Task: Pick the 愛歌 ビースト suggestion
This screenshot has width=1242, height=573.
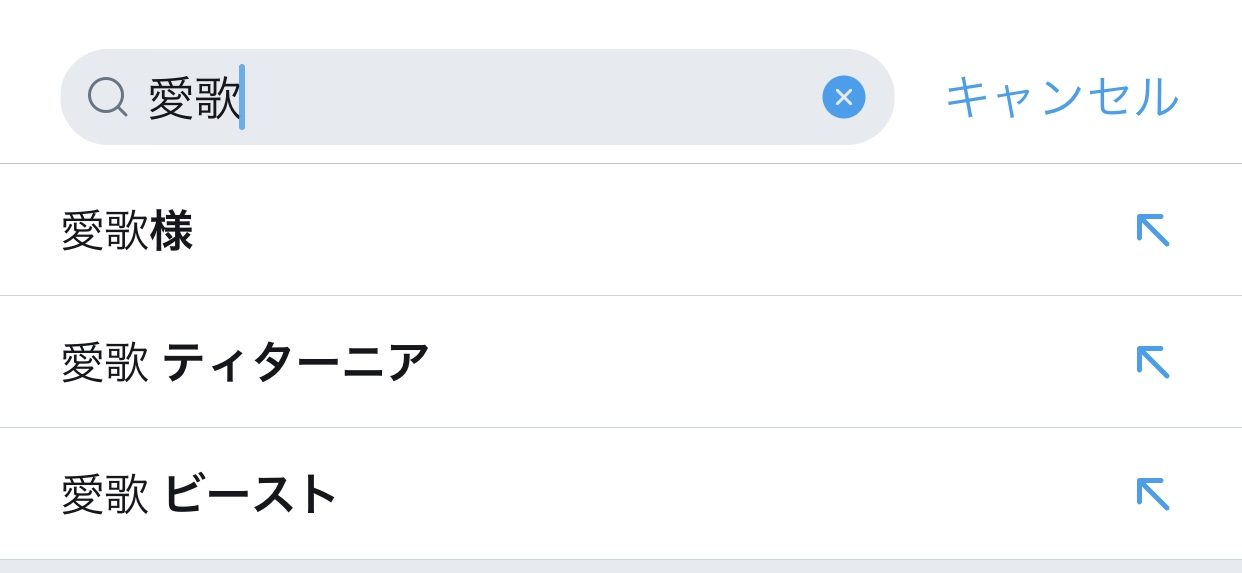Action: point(199,494)
